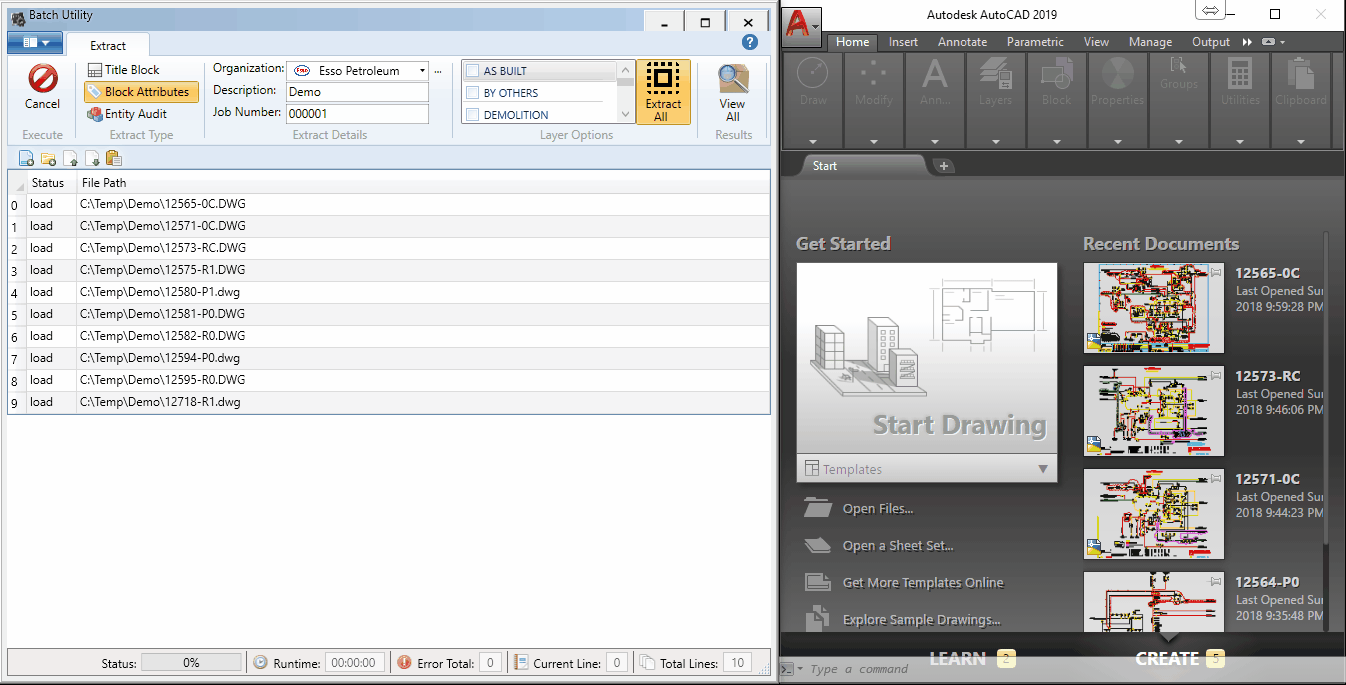The width and height of the screenshot is (1346, 685).
Task: Open Batch Utility help question mark
Action: click(x=750, y=42)
